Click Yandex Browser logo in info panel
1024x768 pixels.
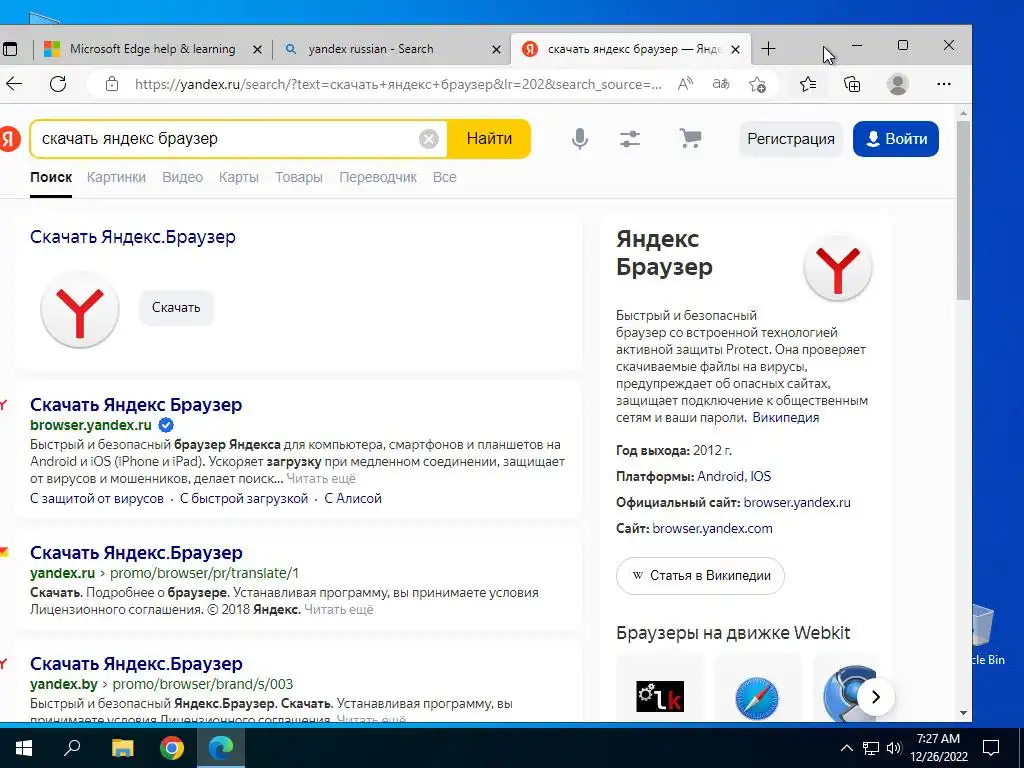pos(838,266)
